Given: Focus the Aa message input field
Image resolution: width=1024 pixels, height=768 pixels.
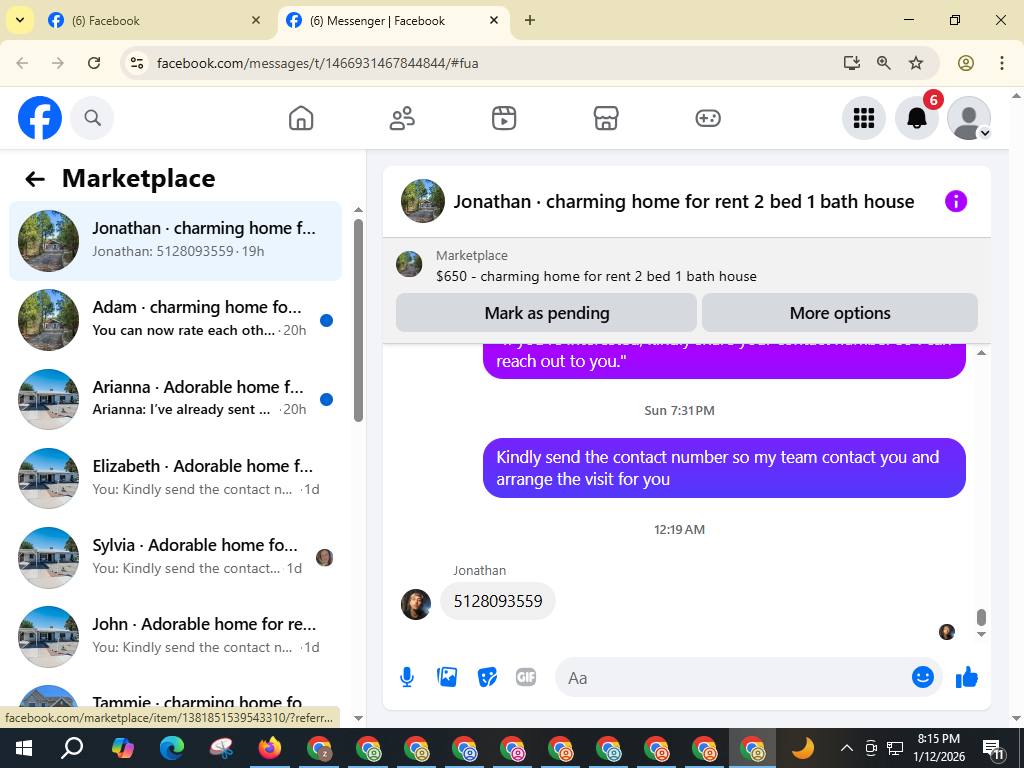Looking at the screenshot, I should point(735,678).
